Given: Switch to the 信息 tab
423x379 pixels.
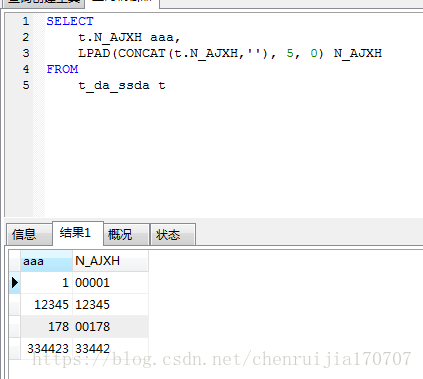Looking at the screenshot, I should [29, 234].
